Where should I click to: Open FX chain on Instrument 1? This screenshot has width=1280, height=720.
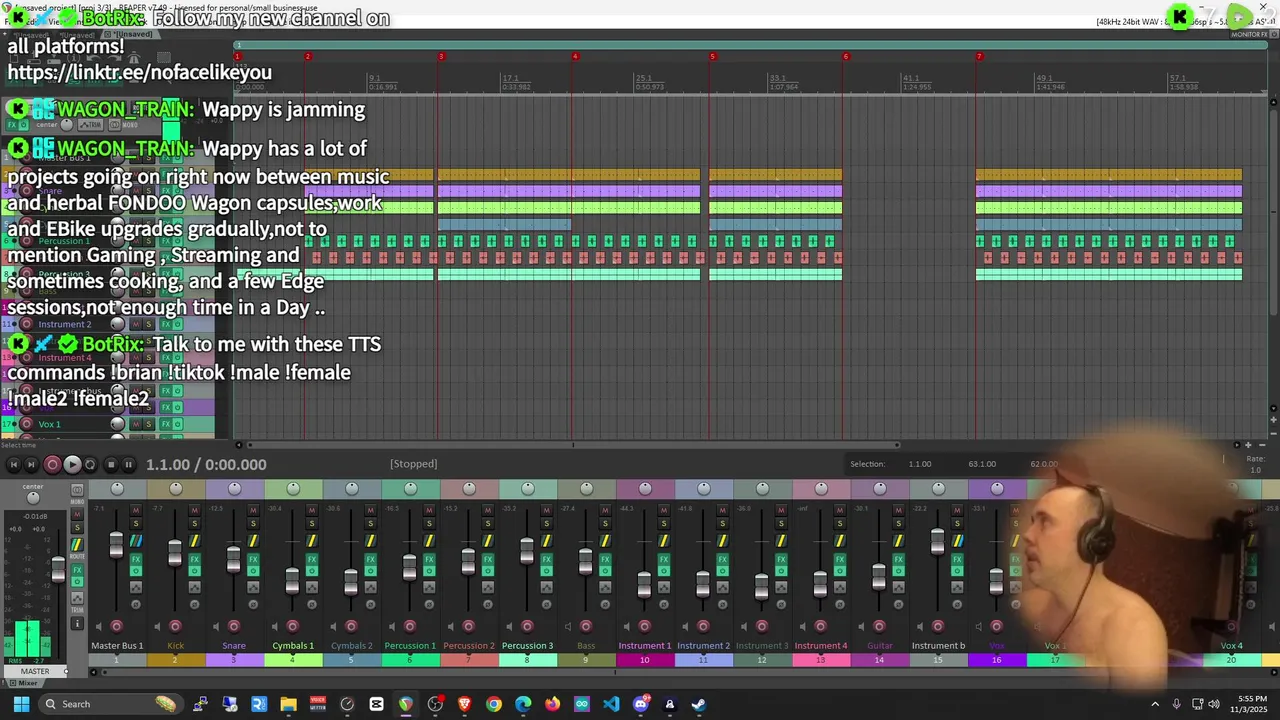coord(664,560)
